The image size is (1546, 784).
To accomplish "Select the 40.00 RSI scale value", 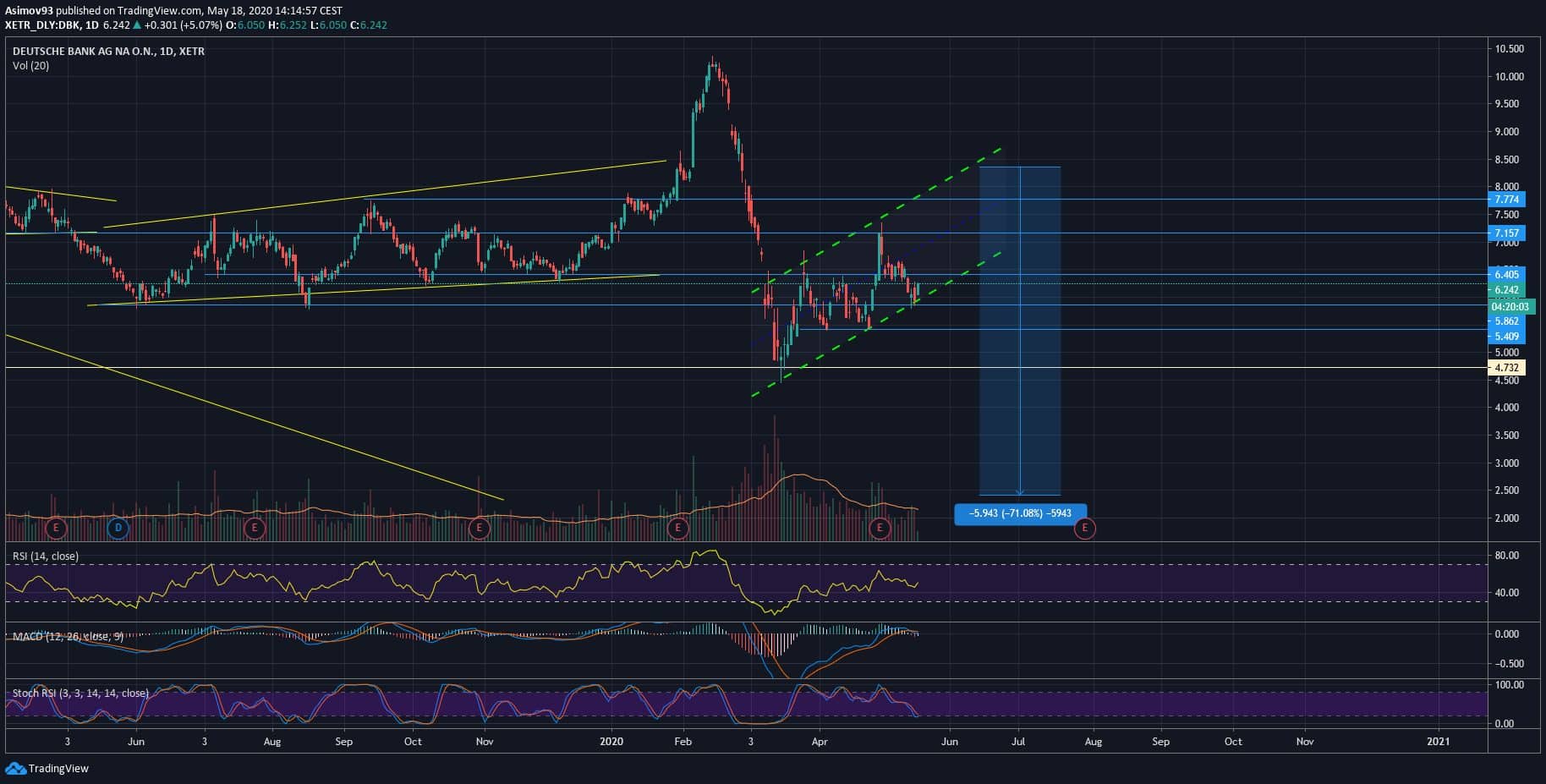I will coord(1507,593).
